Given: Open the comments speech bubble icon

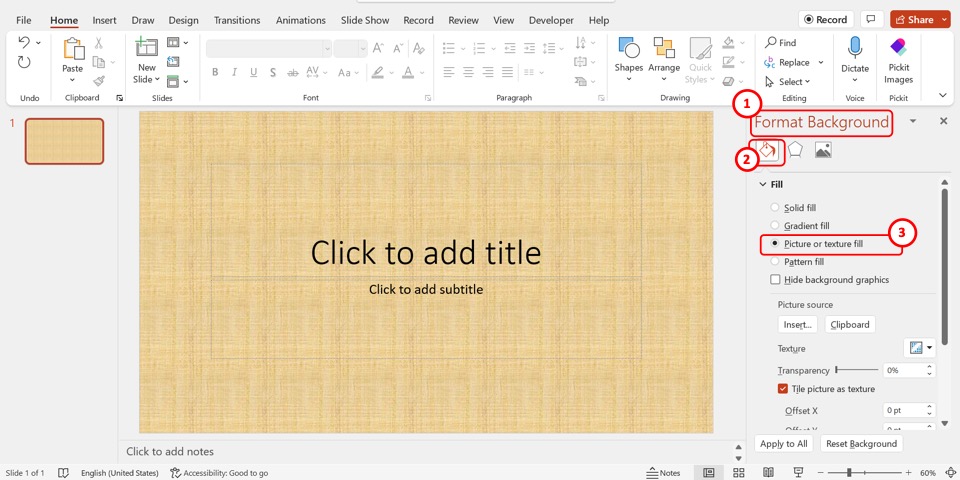Looking at the screenshot, I should (871, 20).
